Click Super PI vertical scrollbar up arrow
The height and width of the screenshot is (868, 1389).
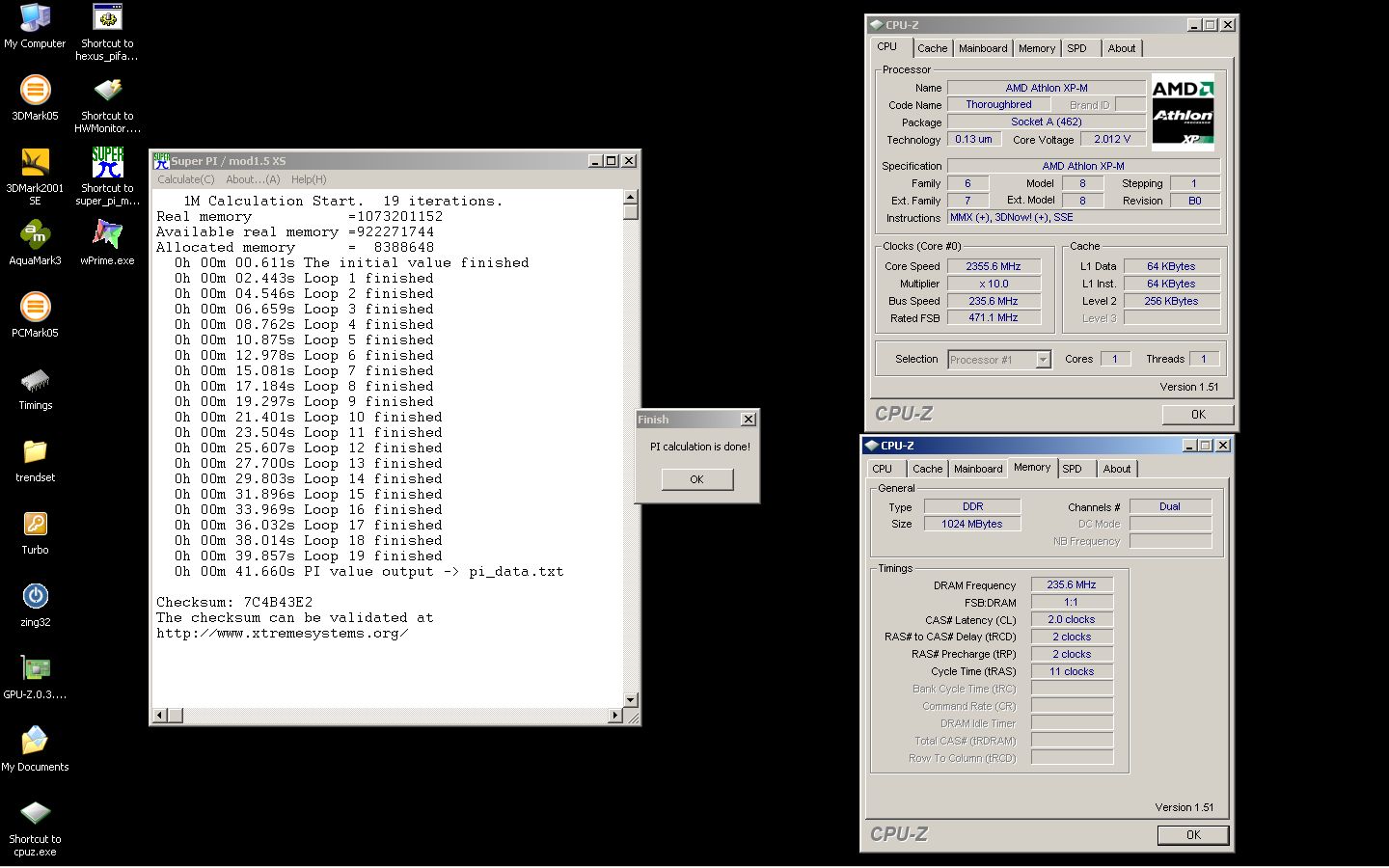pyautogui.click(x=631, y=197)
